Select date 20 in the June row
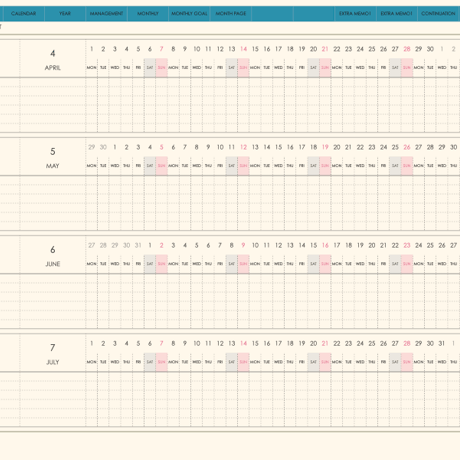The width and height of the screenshot is (460, 460). click(372, 245)
